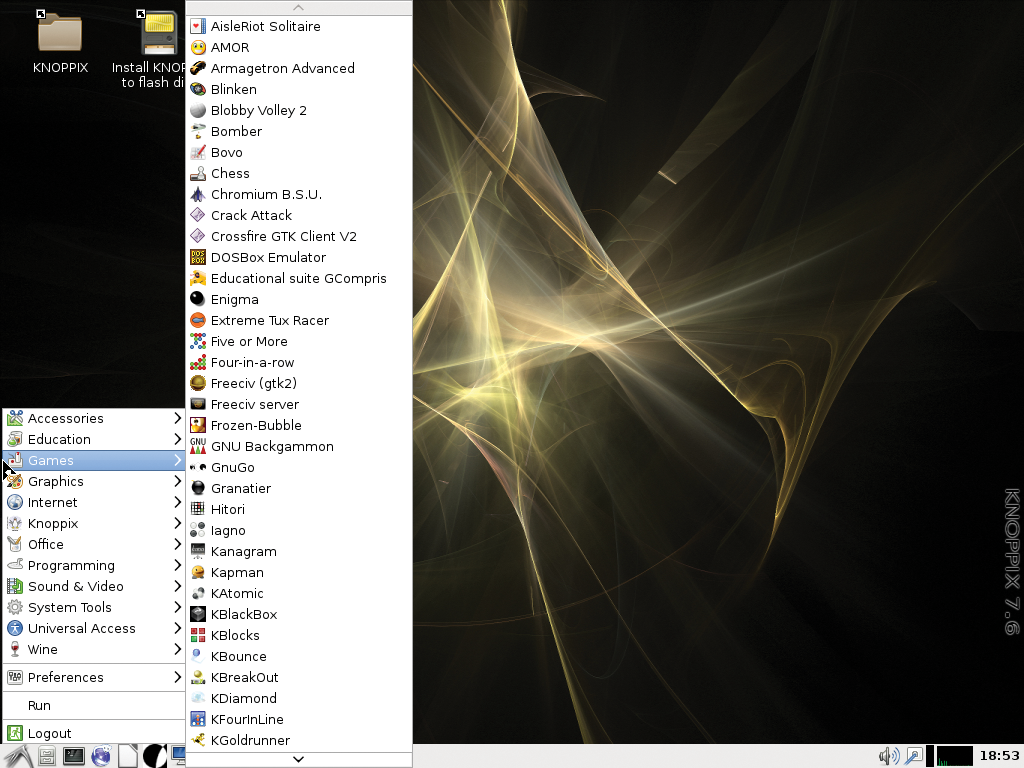Open Freeciv (gtk2) via its icon
Image resolution: width=1024 pixels, height=768 pixels.
[198, 383]
